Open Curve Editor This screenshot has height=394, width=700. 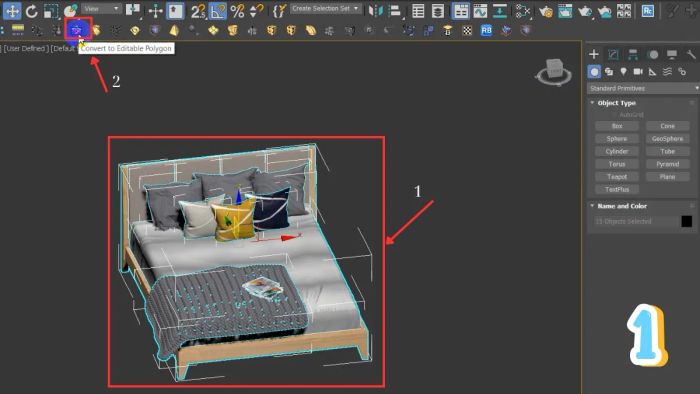pyautogui.click(x=480, y=11)
